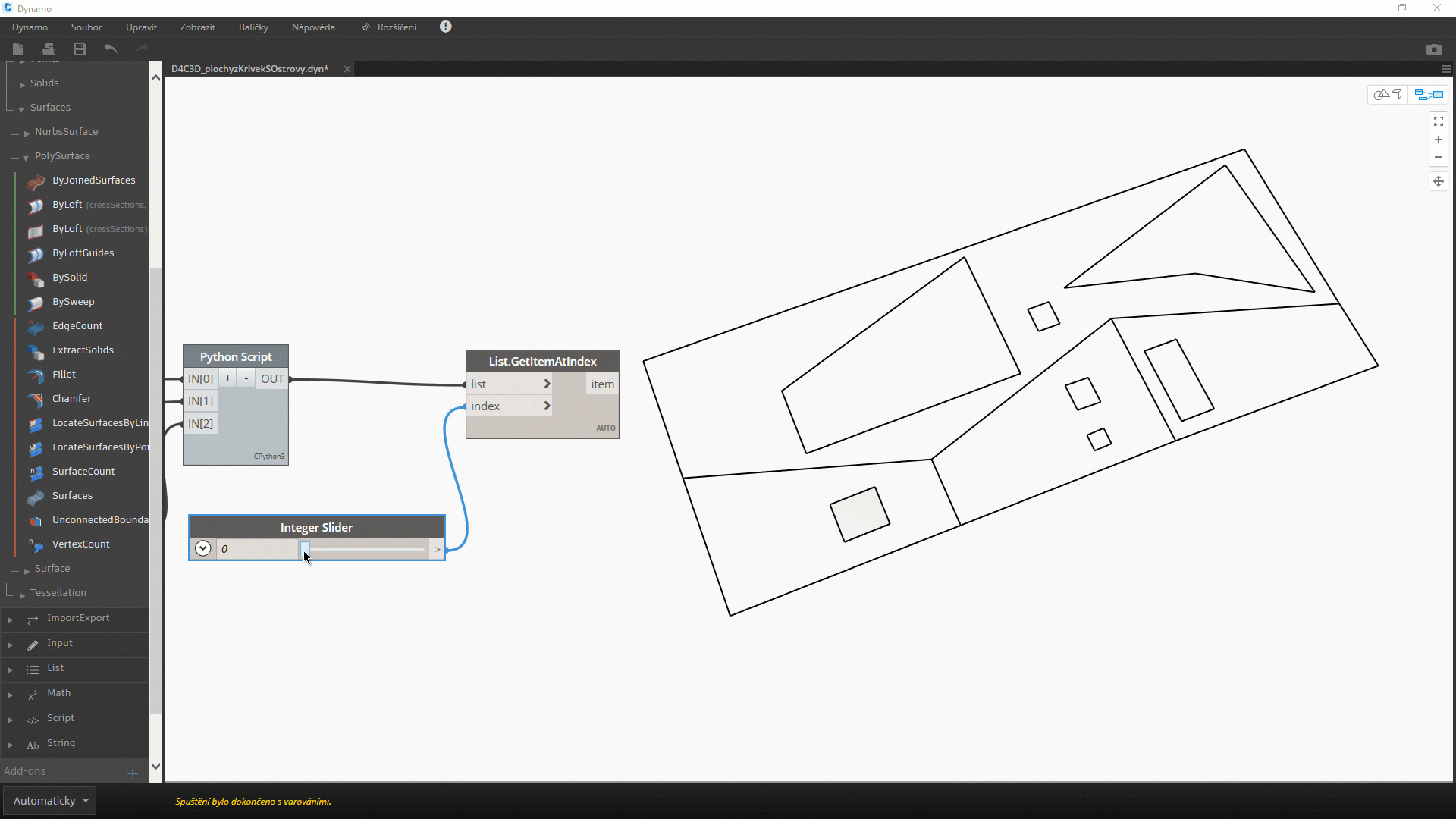This screenshot has height=819, width=1456.
Task: Click AUTO on the List.GetItemAtIndex node
Action: [x=605, y=428]
